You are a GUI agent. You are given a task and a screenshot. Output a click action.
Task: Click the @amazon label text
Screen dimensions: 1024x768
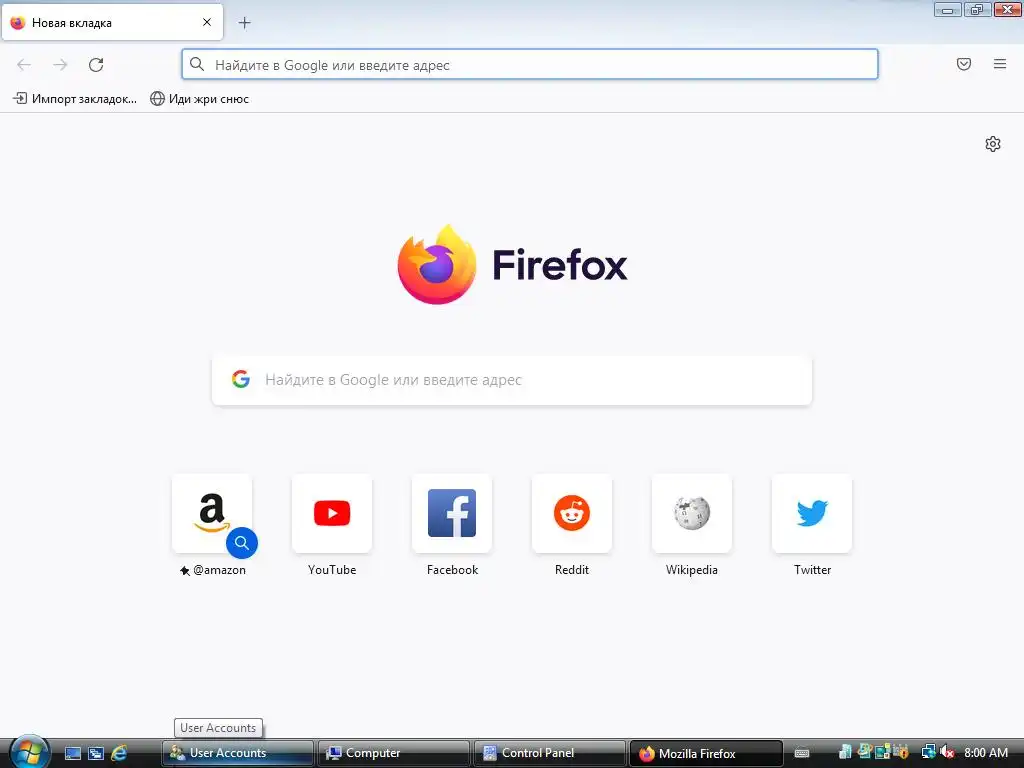coord(219,569)
